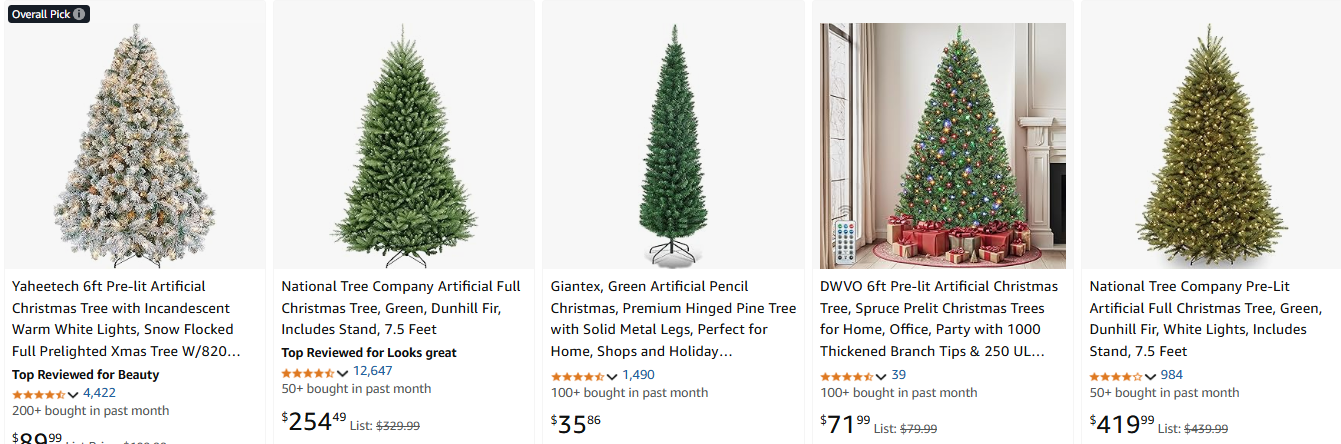Expand rating chevron beside 12,647 reviews

pos(342,372)
